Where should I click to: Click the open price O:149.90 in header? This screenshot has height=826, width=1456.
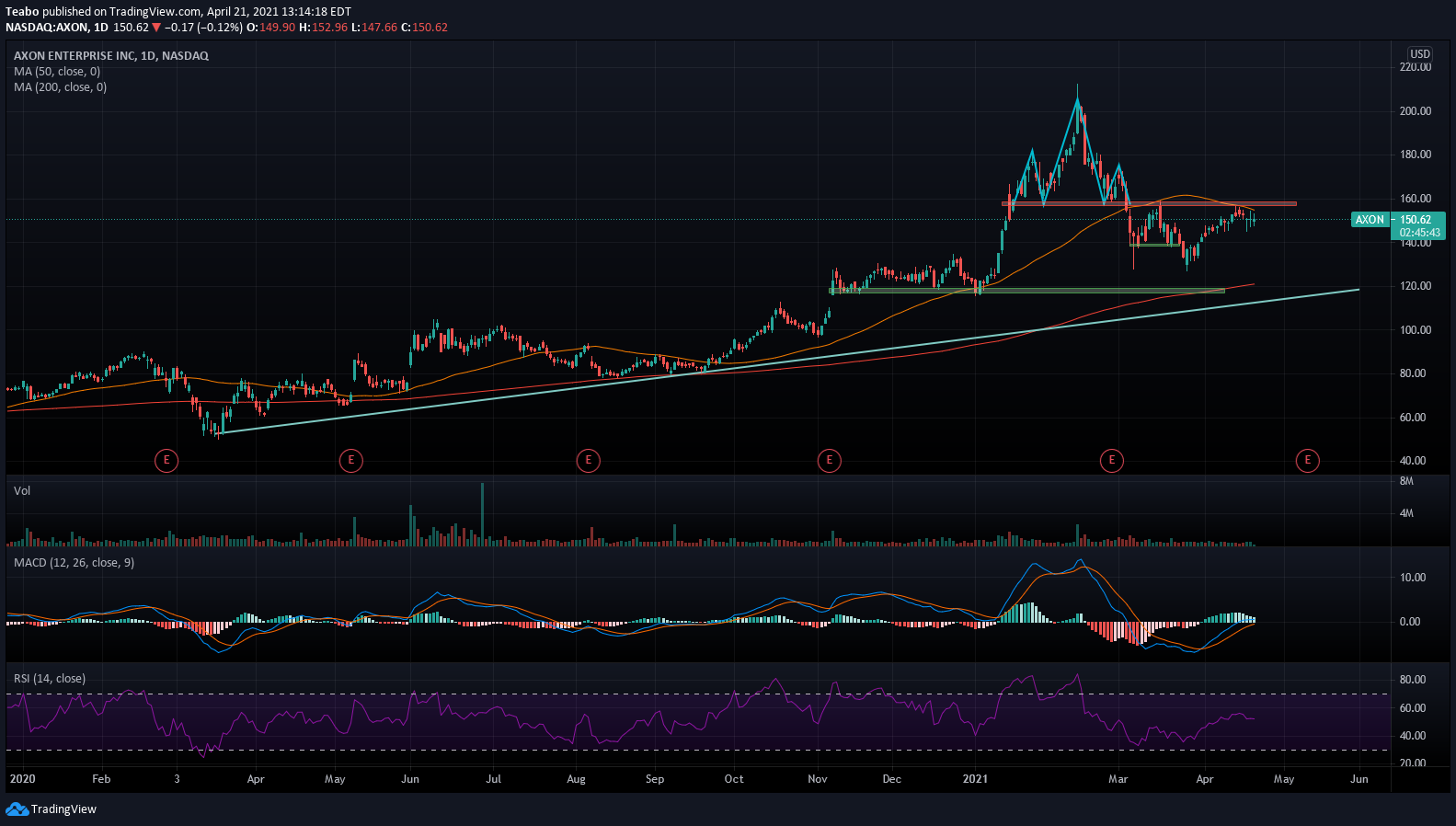coord(271,28)
